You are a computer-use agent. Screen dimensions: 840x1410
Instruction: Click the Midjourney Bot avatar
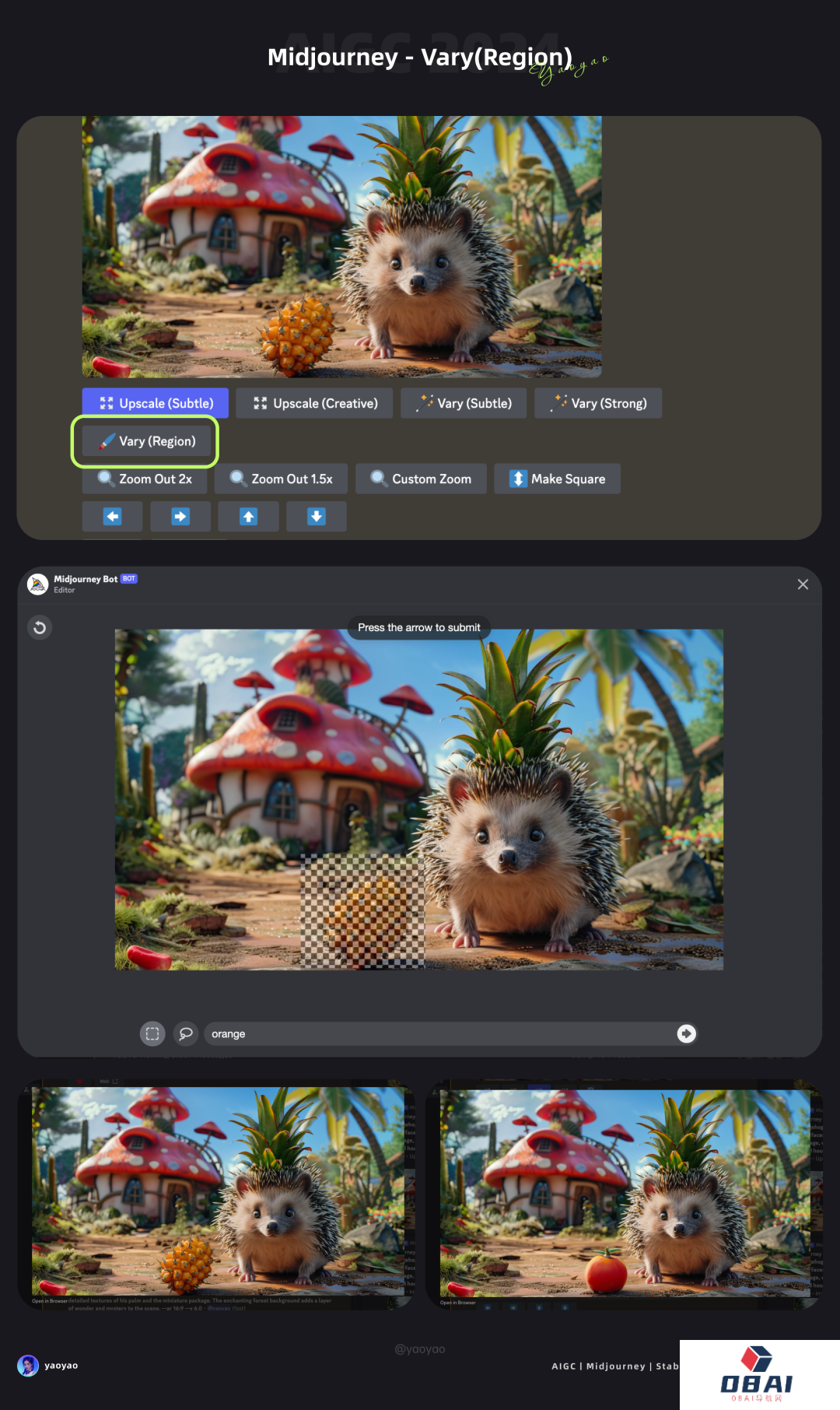pos(37,584)
